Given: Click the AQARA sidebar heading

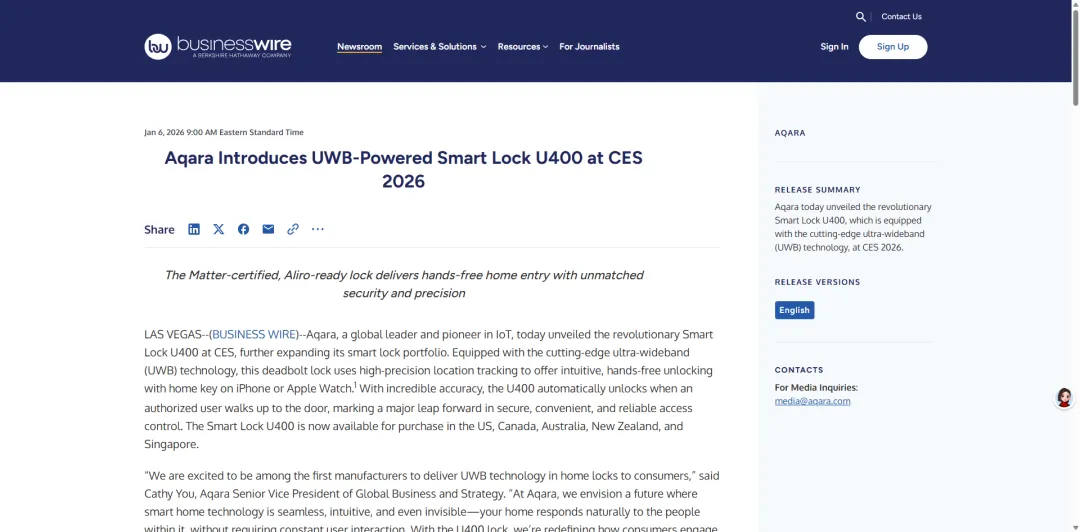Looking at the screenshot, I should coord(790,133).
